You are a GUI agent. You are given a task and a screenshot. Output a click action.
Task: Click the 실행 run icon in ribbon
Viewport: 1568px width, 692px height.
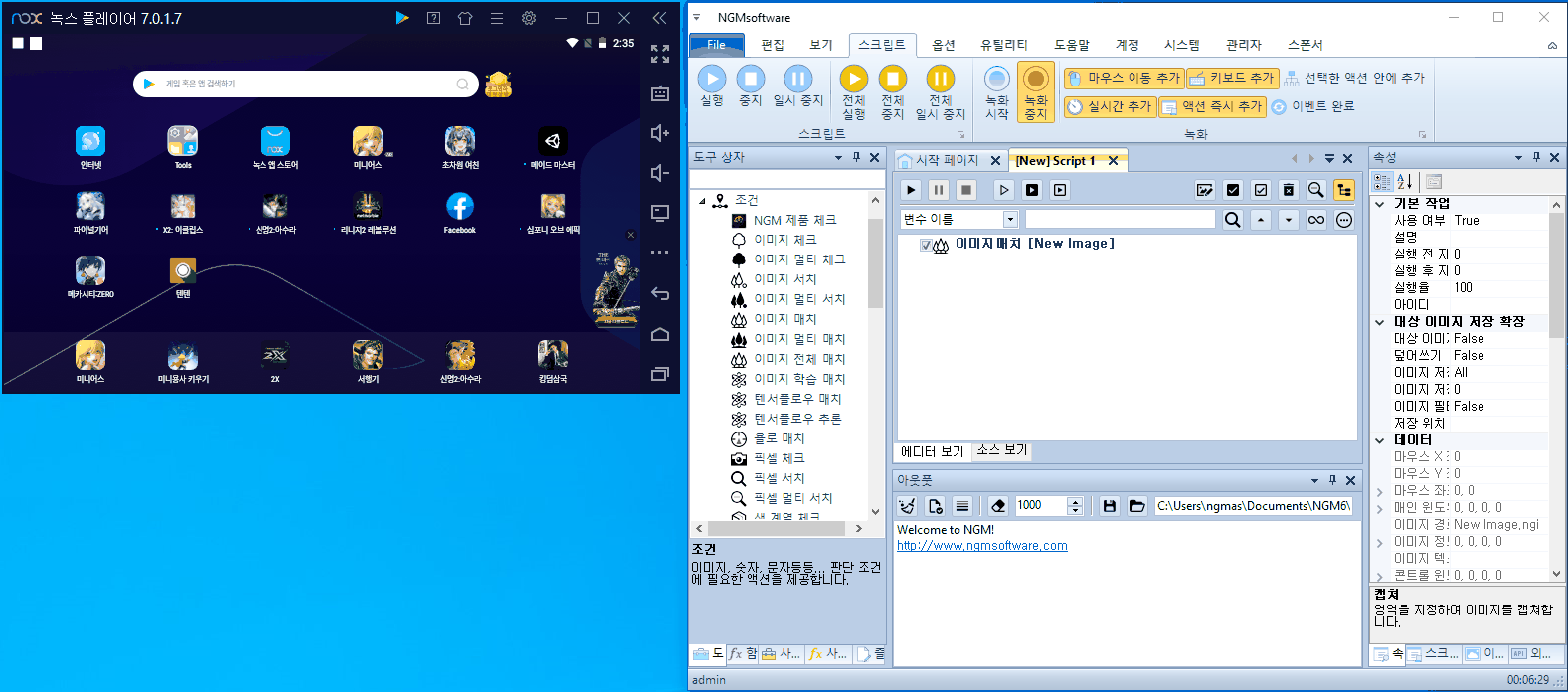tap(712, 79)
